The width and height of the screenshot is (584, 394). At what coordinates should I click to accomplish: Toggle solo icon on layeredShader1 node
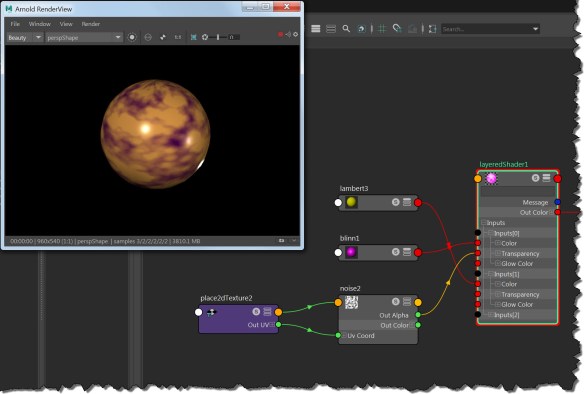click(535, 178)
